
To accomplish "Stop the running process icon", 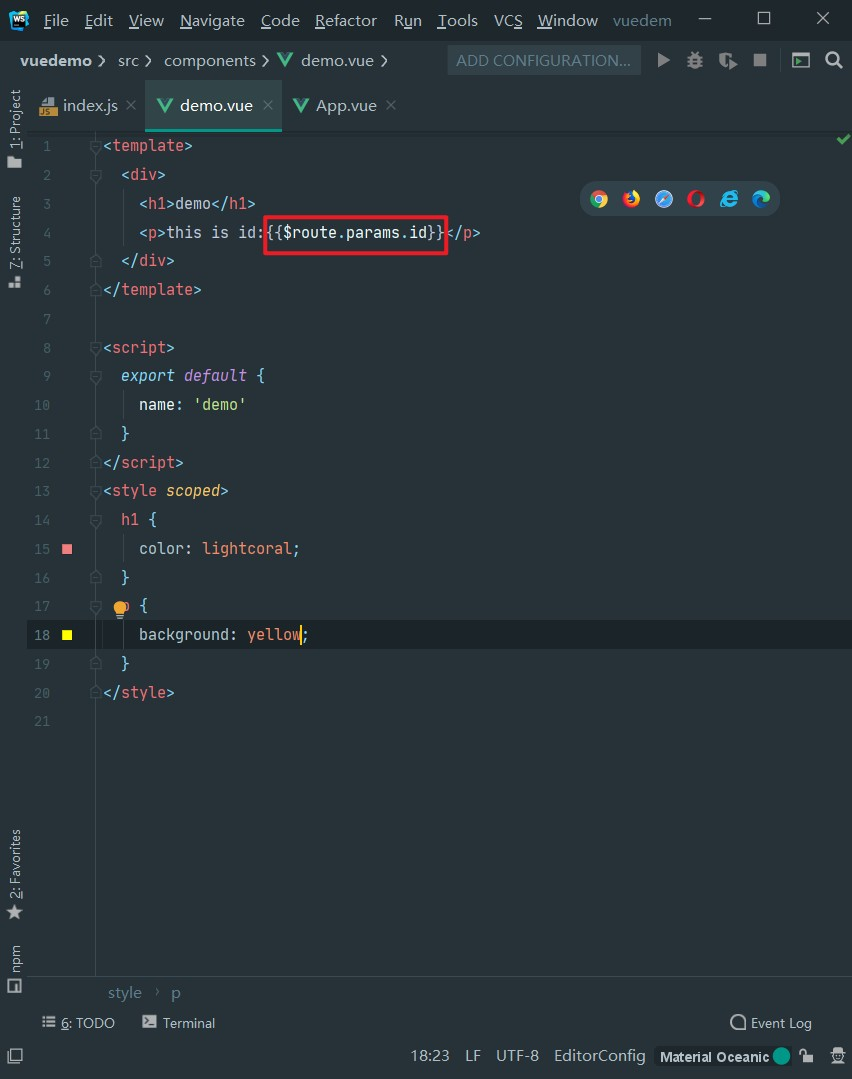I will click(x=760, y=61).
